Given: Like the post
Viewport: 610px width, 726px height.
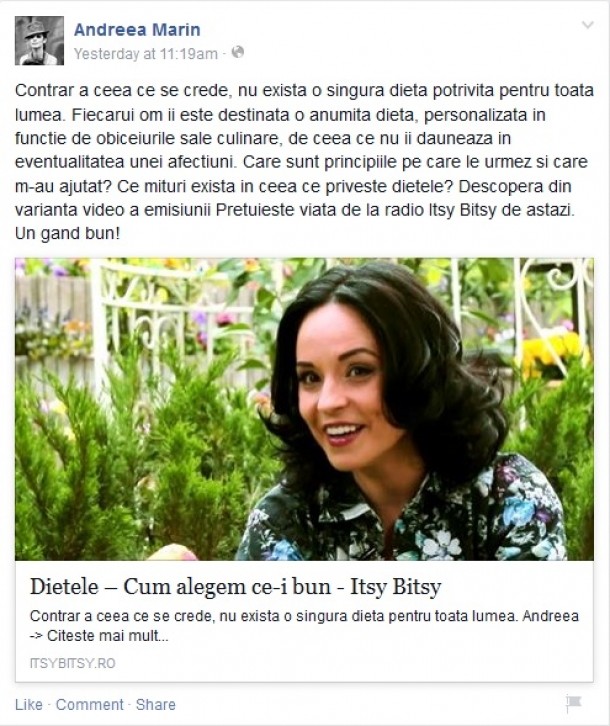Looking at the screenshot, I should (29, 705).
